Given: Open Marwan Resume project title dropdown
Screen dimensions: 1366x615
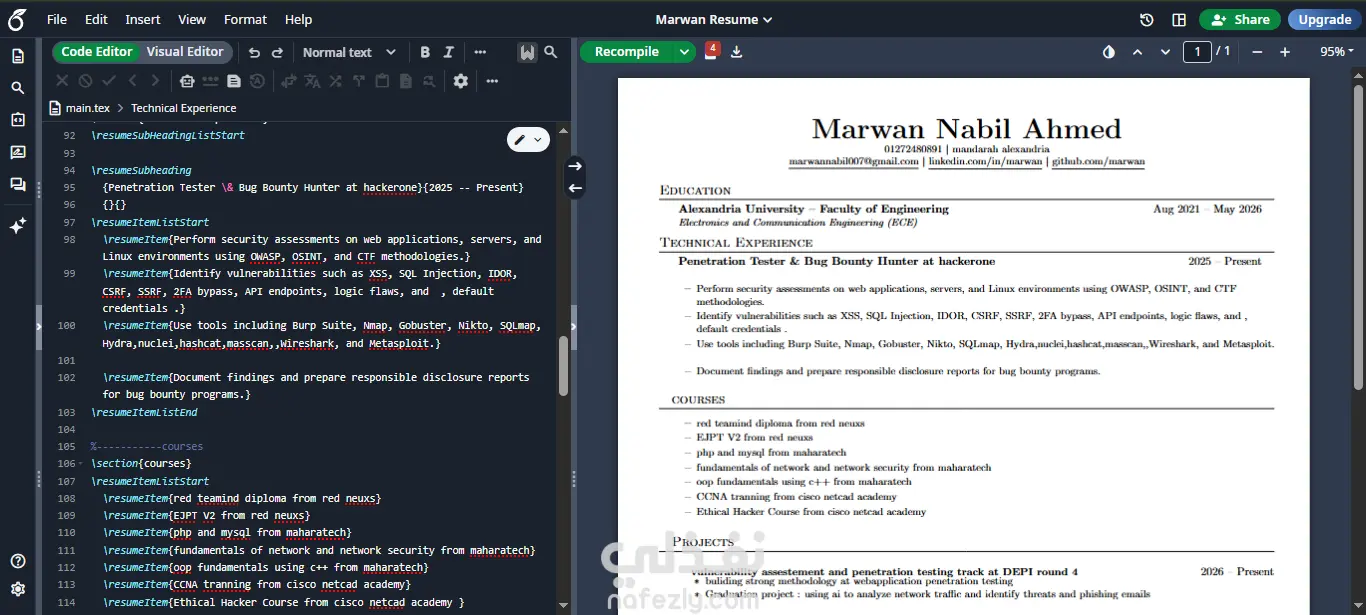Looking at the screenshot, I should pos(714,20).
